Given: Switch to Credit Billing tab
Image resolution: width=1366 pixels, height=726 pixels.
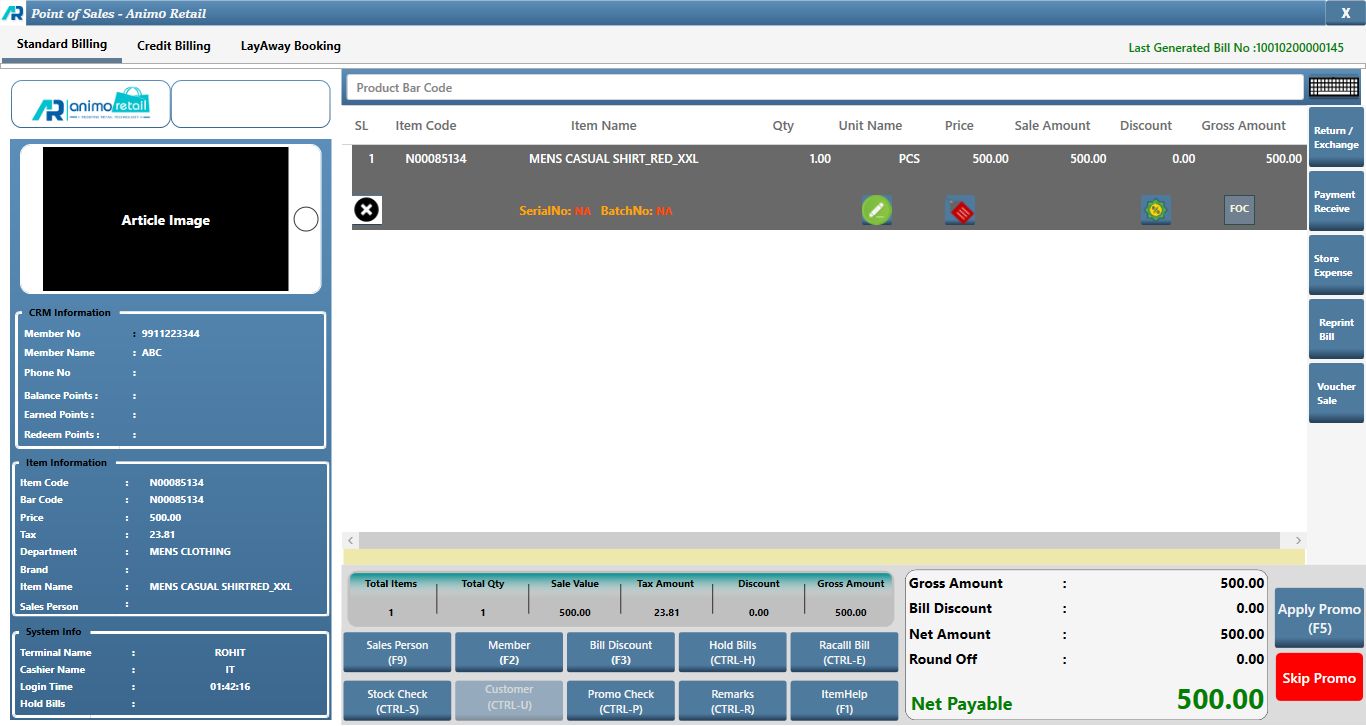Looking at the screenshot, I should 174,46.
